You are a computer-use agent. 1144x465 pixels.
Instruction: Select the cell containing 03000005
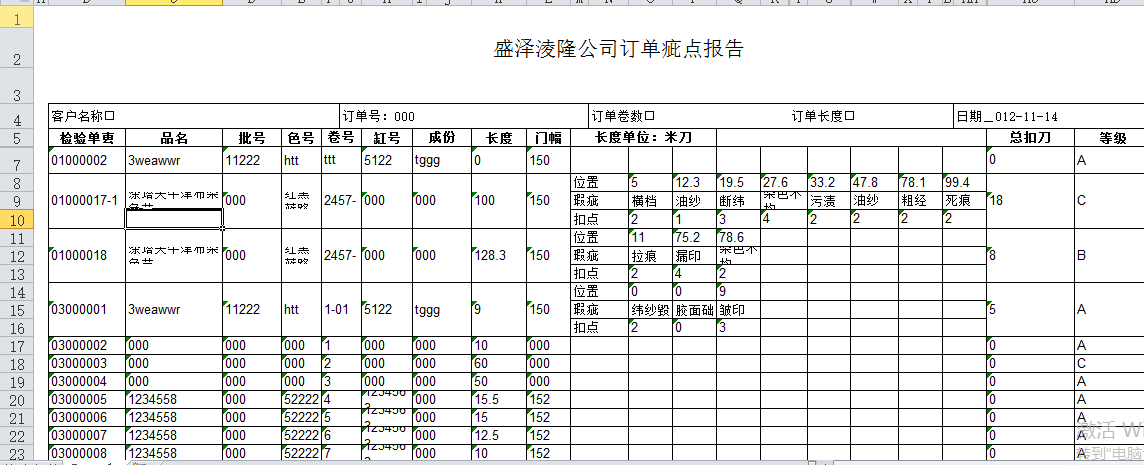coord(87,399)
